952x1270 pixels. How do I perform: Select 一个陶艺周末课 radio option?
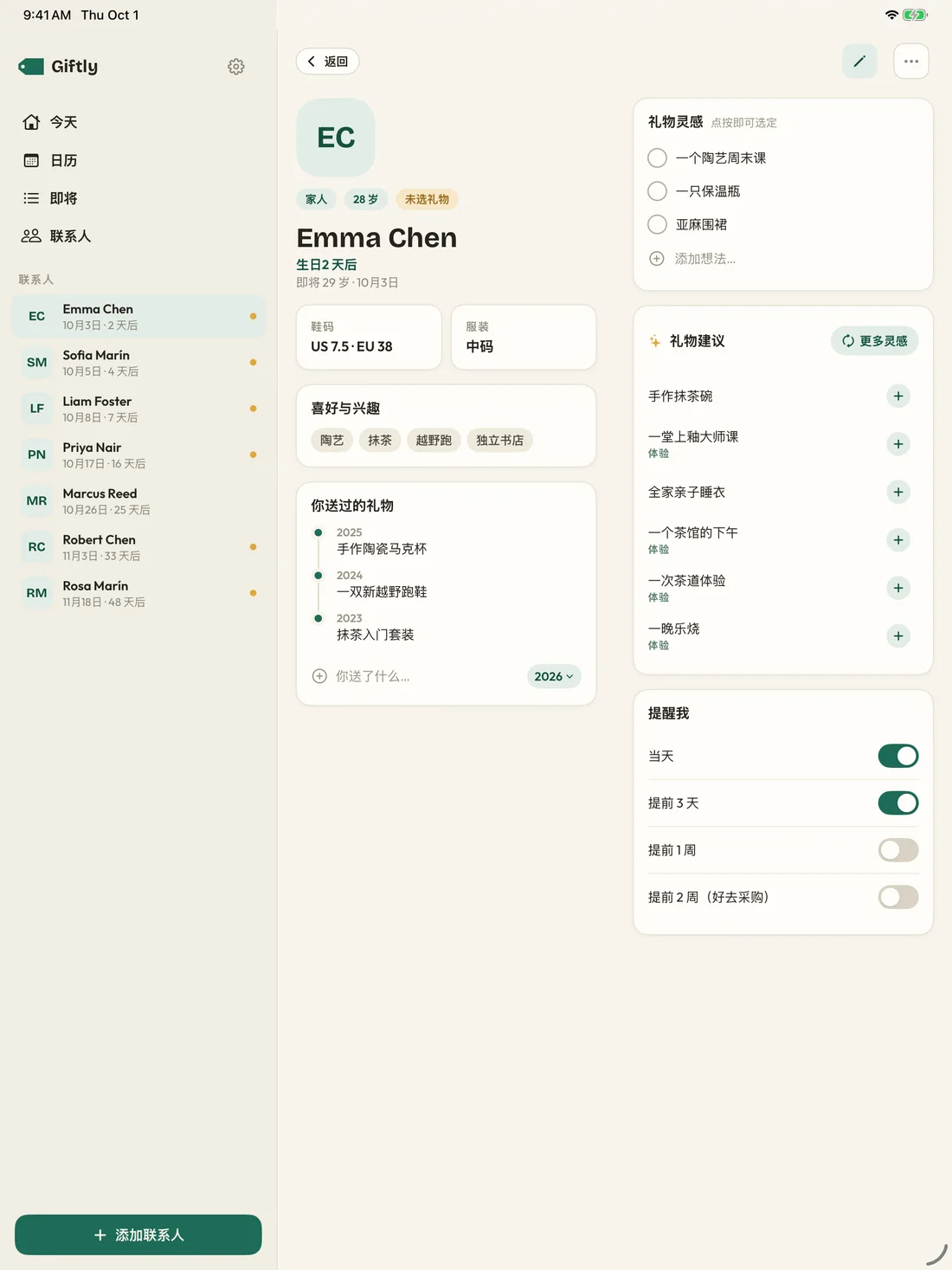(658, 158)
